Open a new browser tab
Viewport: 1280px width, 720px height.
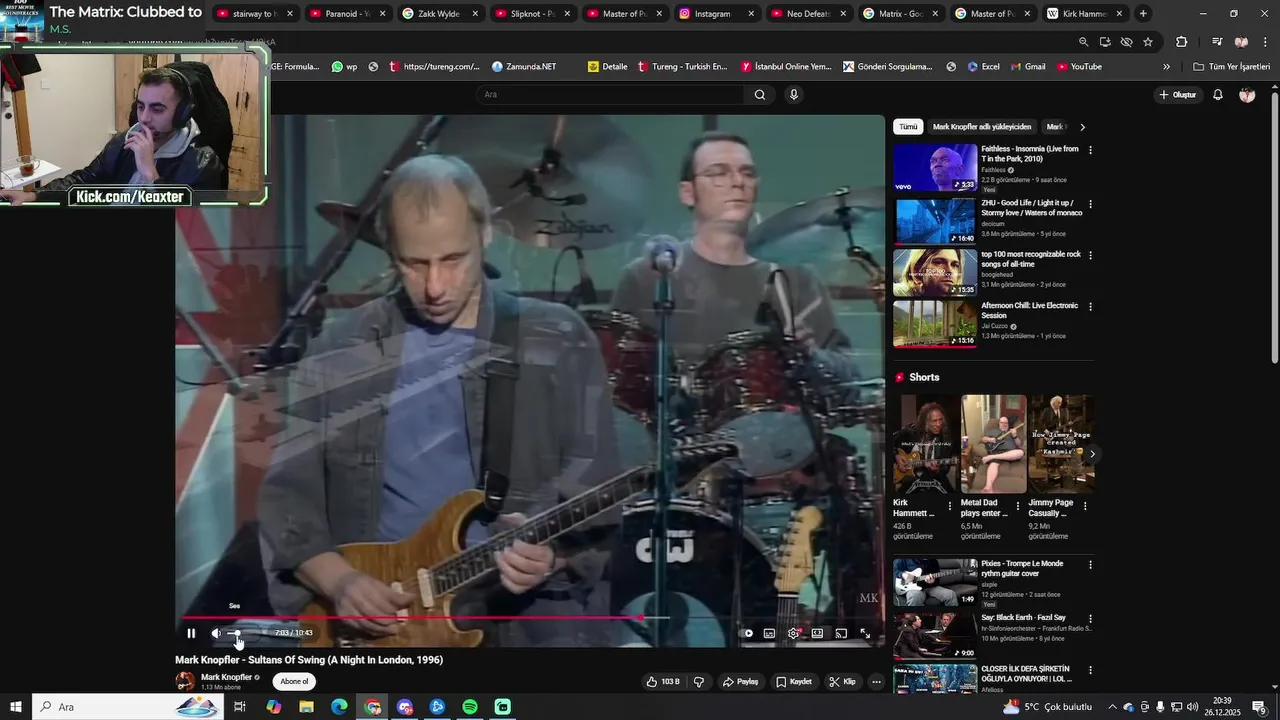[1143, 14]
